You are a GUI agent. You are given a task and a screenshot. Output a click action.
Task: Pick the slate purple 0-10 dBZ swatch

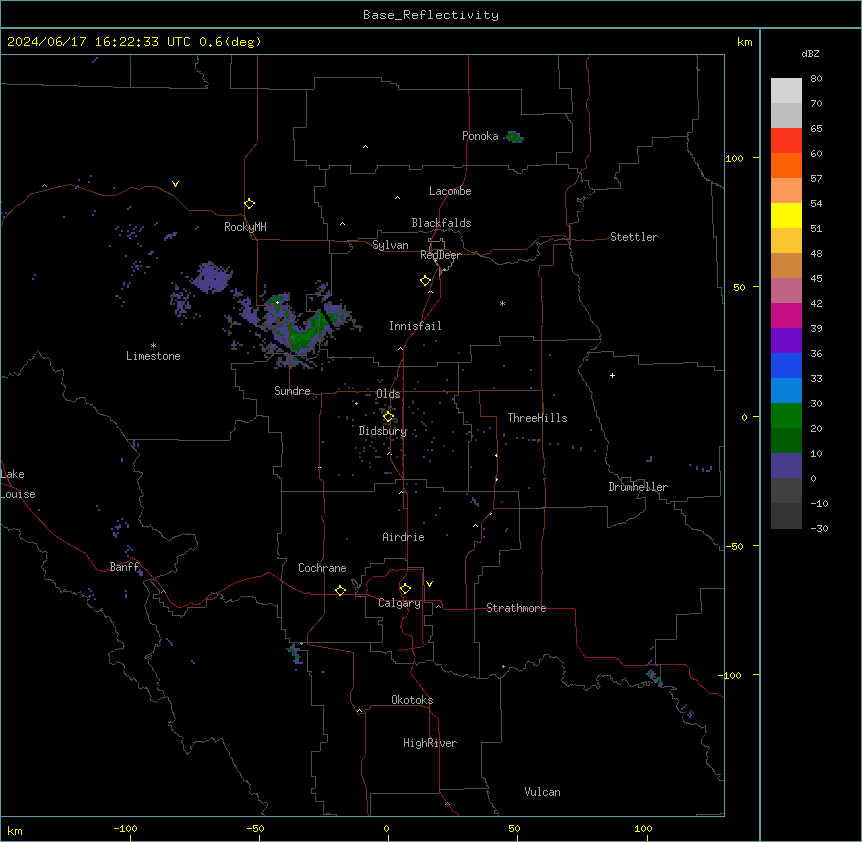pos(786,466)
